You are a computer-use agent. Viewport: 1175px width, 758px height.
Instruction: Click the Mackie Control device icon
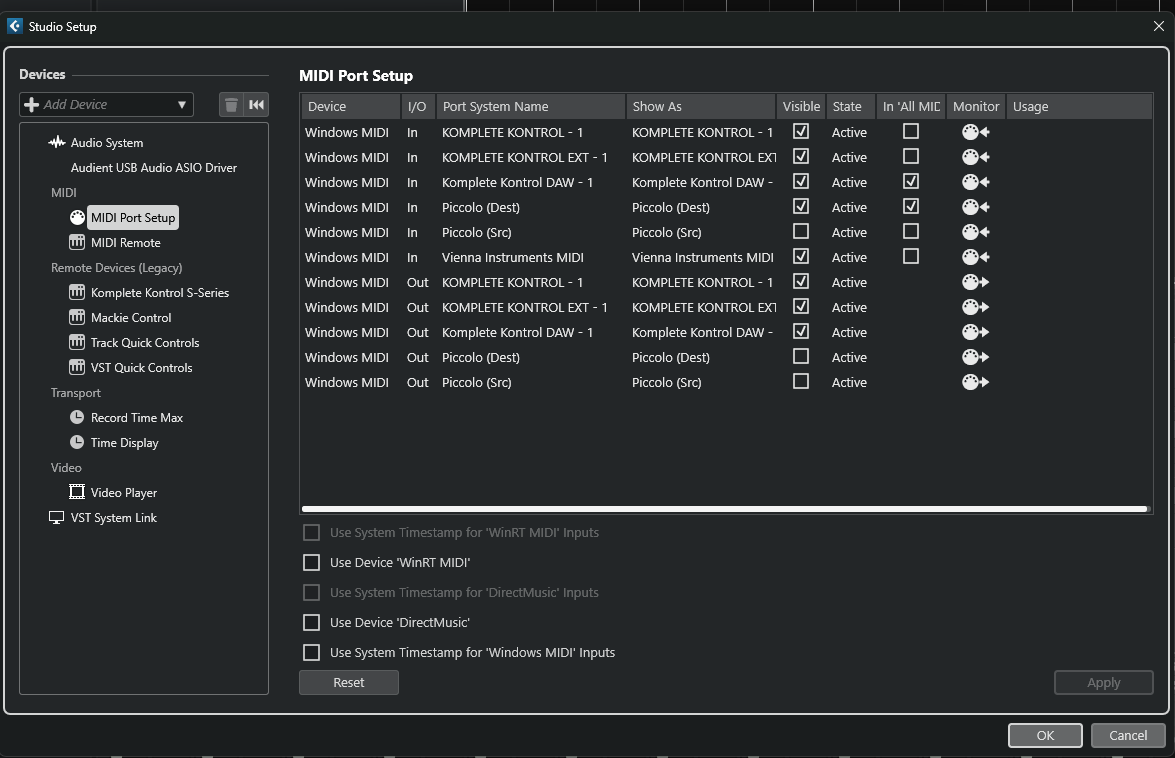coord(77,318)
